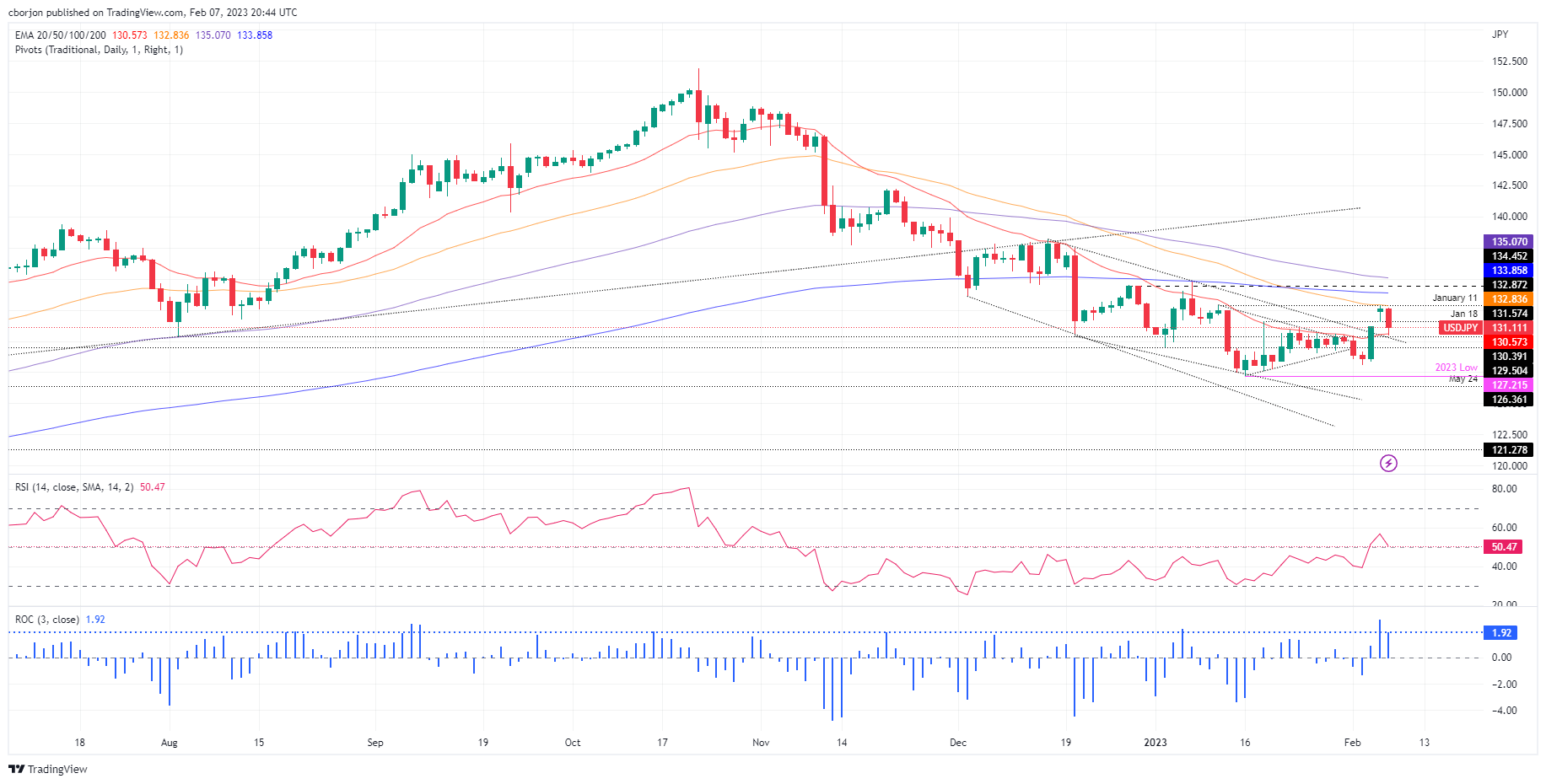This screenshot has height=784, width=1546.
Task: Click the ROC indicator legend label
Action: 47,620
